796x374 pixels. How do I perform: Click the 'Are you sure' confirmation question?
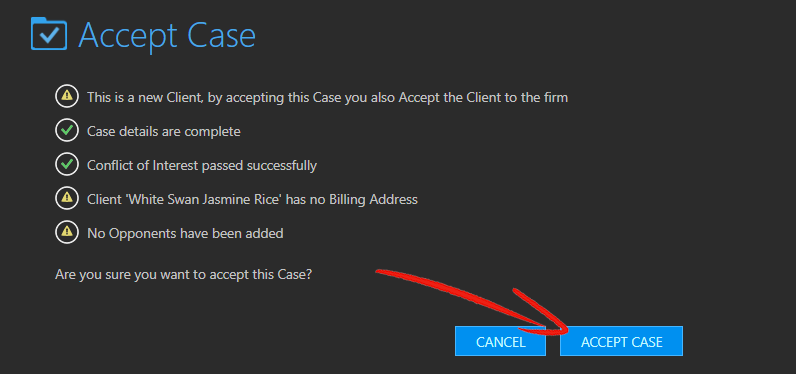183,275
